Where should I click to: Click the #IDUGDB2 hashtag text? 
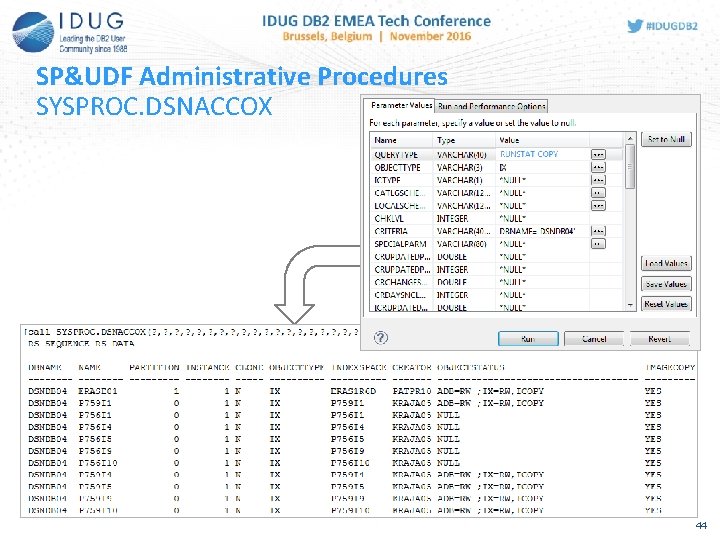coord(671,26)
